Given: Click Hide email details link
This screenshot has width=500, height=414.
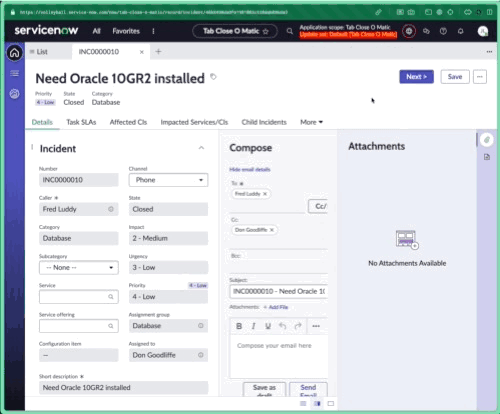Looking at the screenshot, I should [x=250, y=169].
